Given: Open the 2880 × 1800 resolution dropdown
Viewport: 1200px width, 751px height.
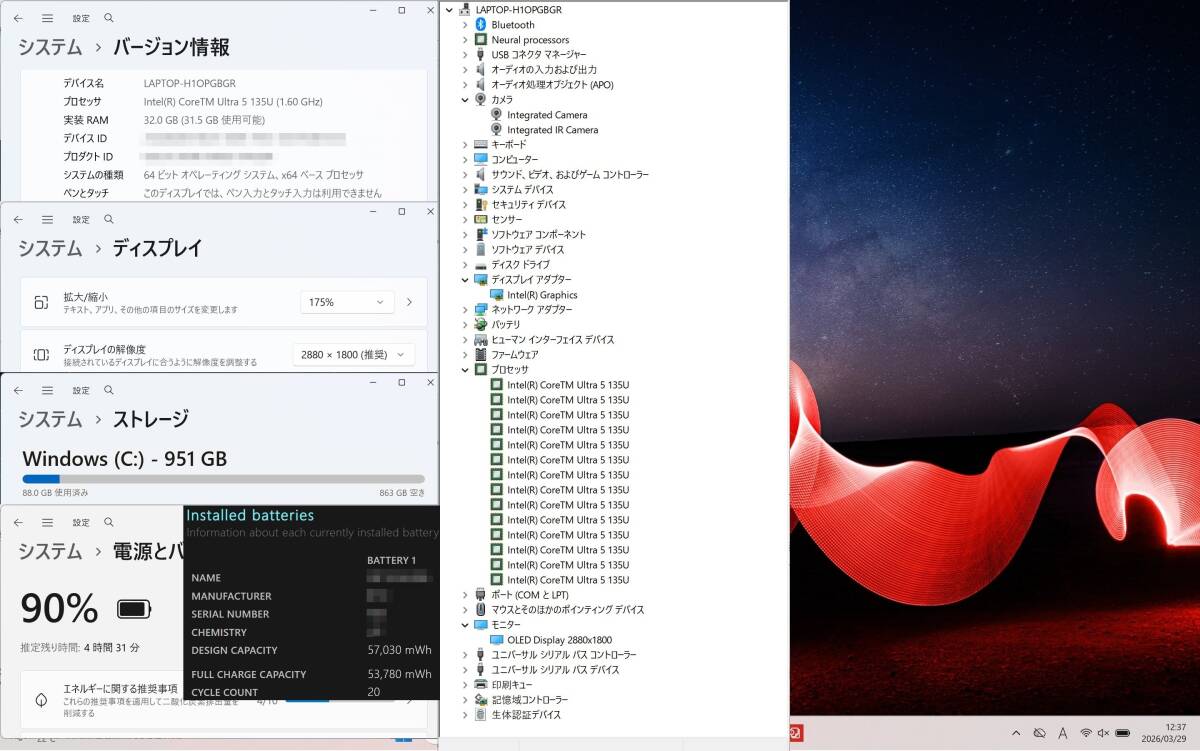Looking at the screenshot, I should [x=354, y=354].
